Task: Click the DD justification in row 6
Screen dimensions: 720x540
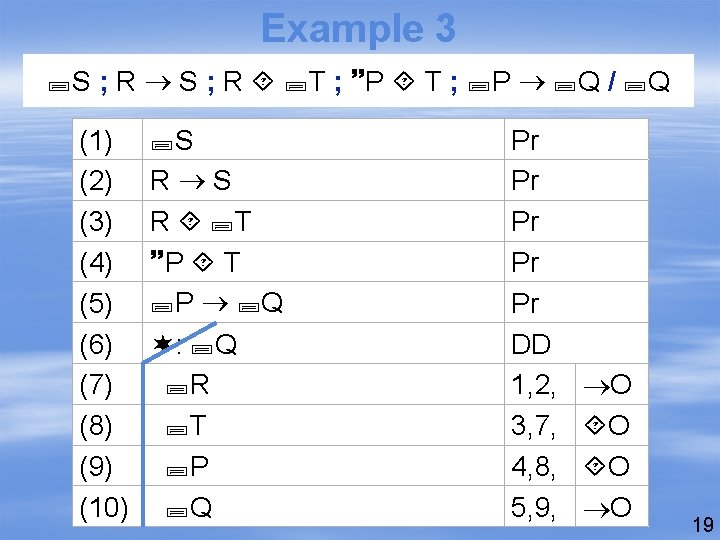Action: pos(531,344)
